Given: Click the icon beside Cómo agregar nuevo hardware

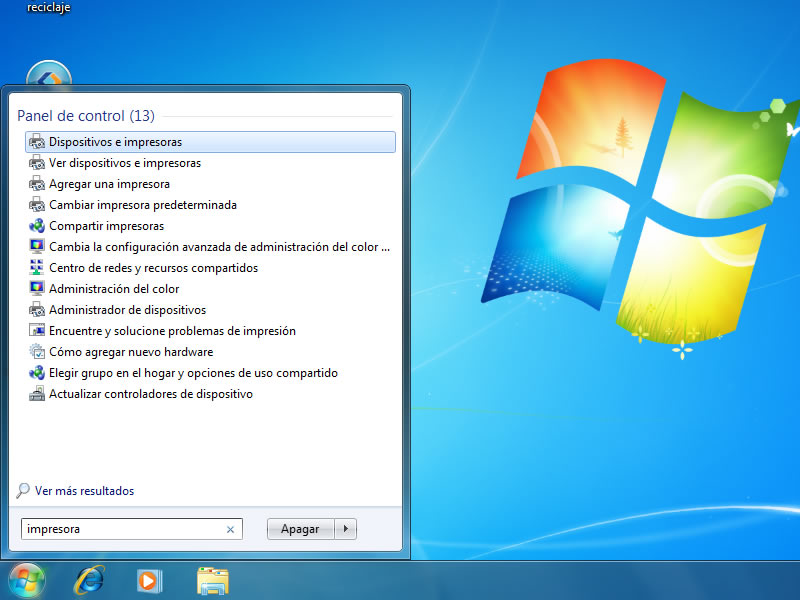Looking at the screenshot, I should click(x=37, y=352).
